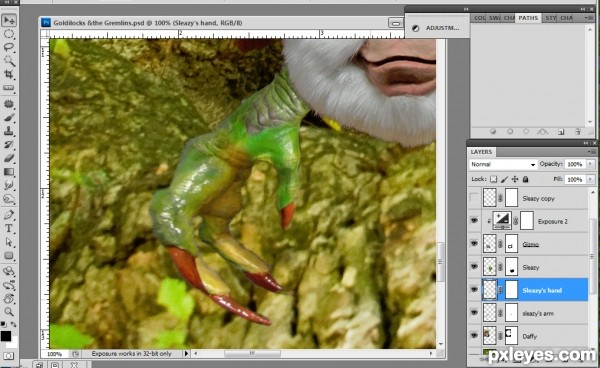
Task: Select the History Brush tool
Action: [x=9, y=144]
